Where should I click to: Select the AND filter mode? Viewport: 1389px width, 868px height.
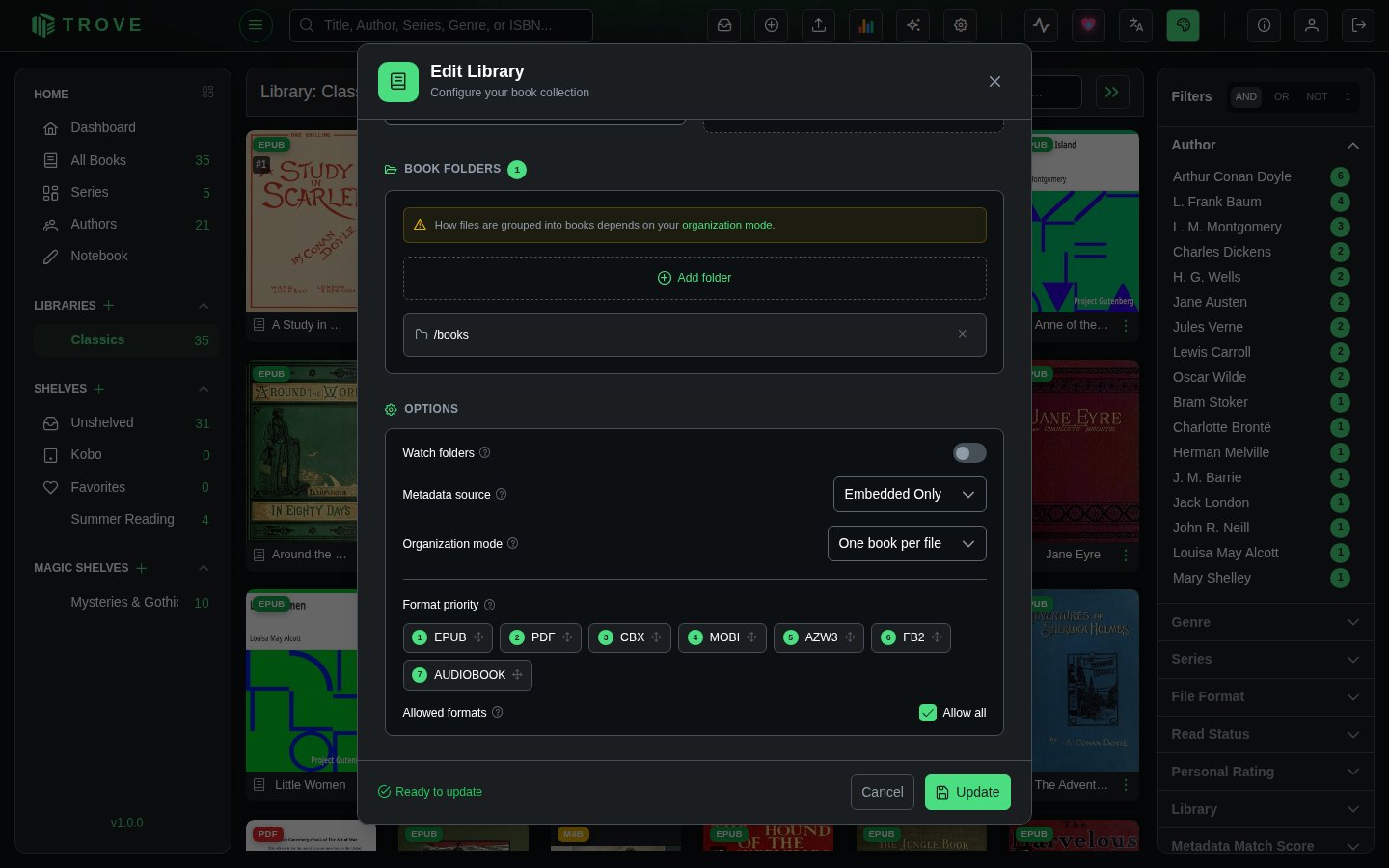pos(1246,96)
